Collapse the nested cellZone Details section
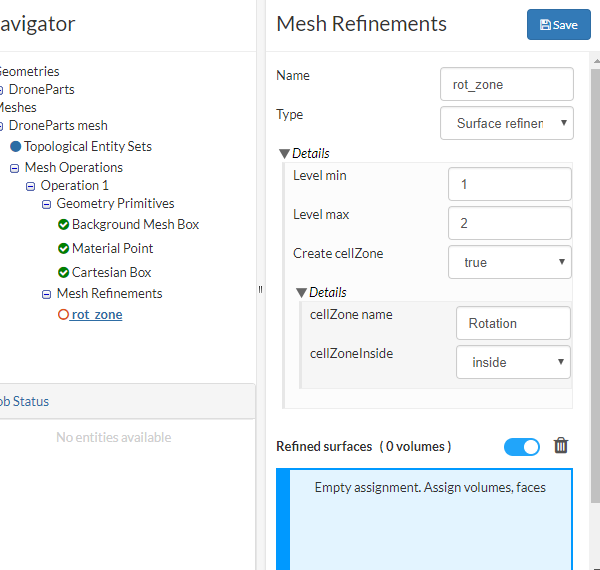The image size is (600, 570). pyautogui.click(x=302, y=293)
